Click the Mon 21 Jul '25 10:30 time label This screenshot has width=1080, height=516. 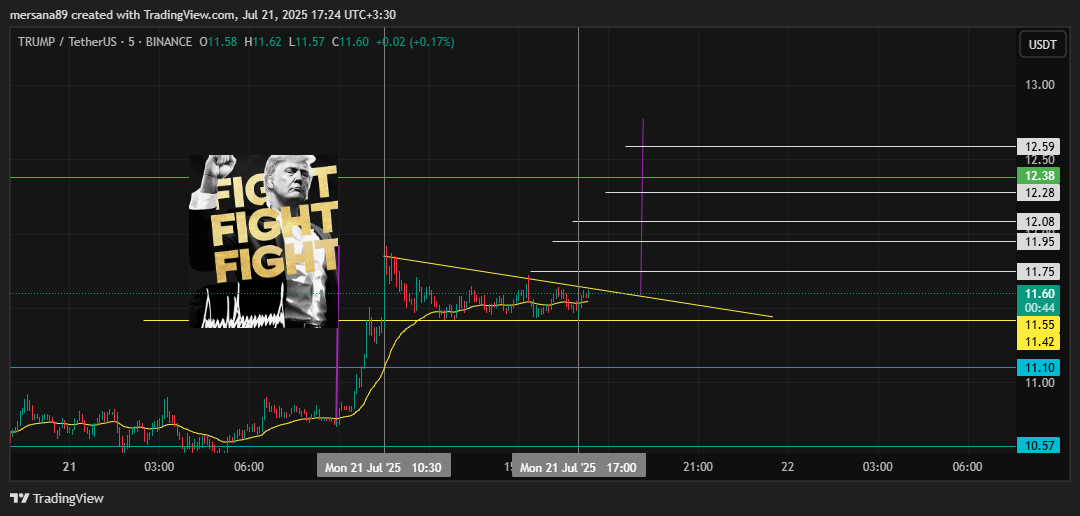coord(384,467)
